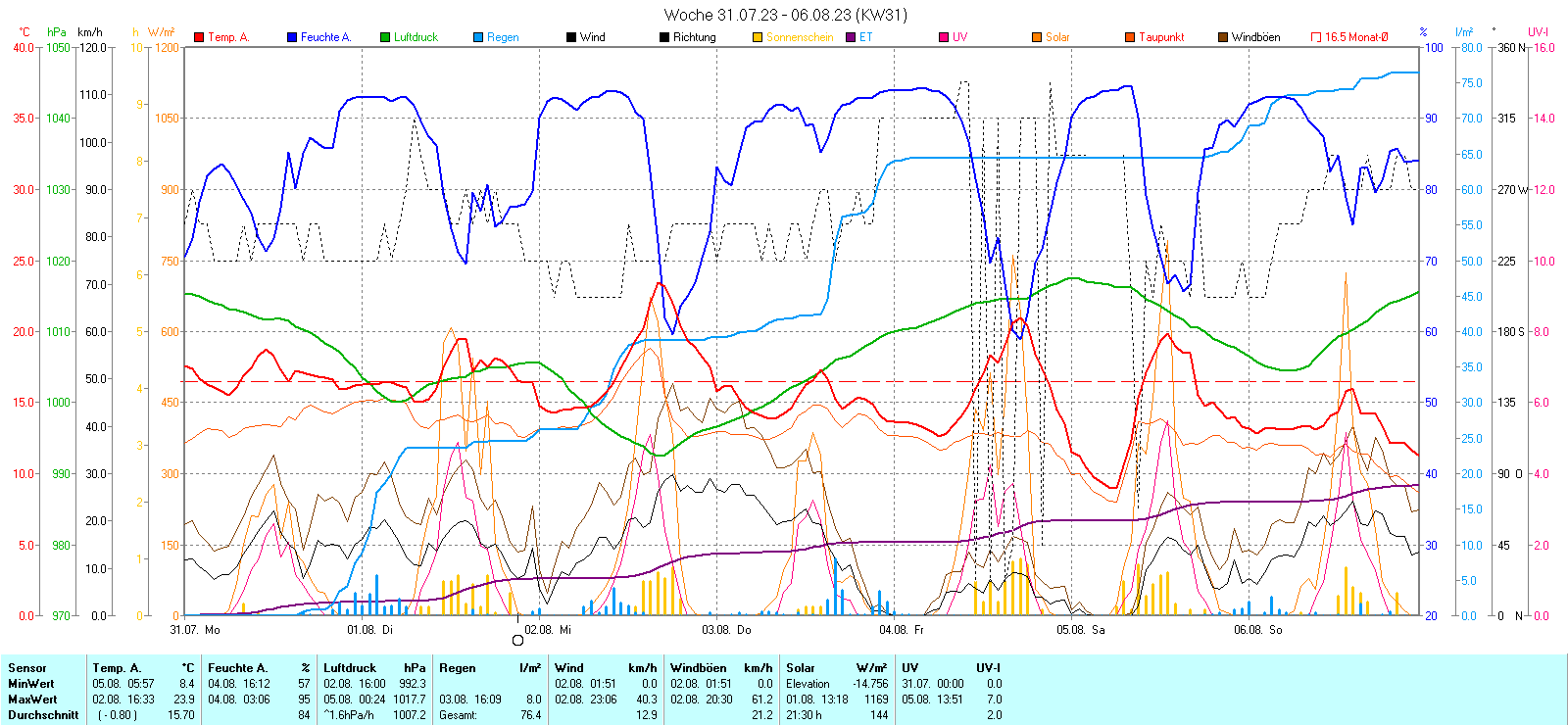Screen dimensions: 1568x725
Task: Click the Taupunkt legend swatch
Action: pos(1130,37)
